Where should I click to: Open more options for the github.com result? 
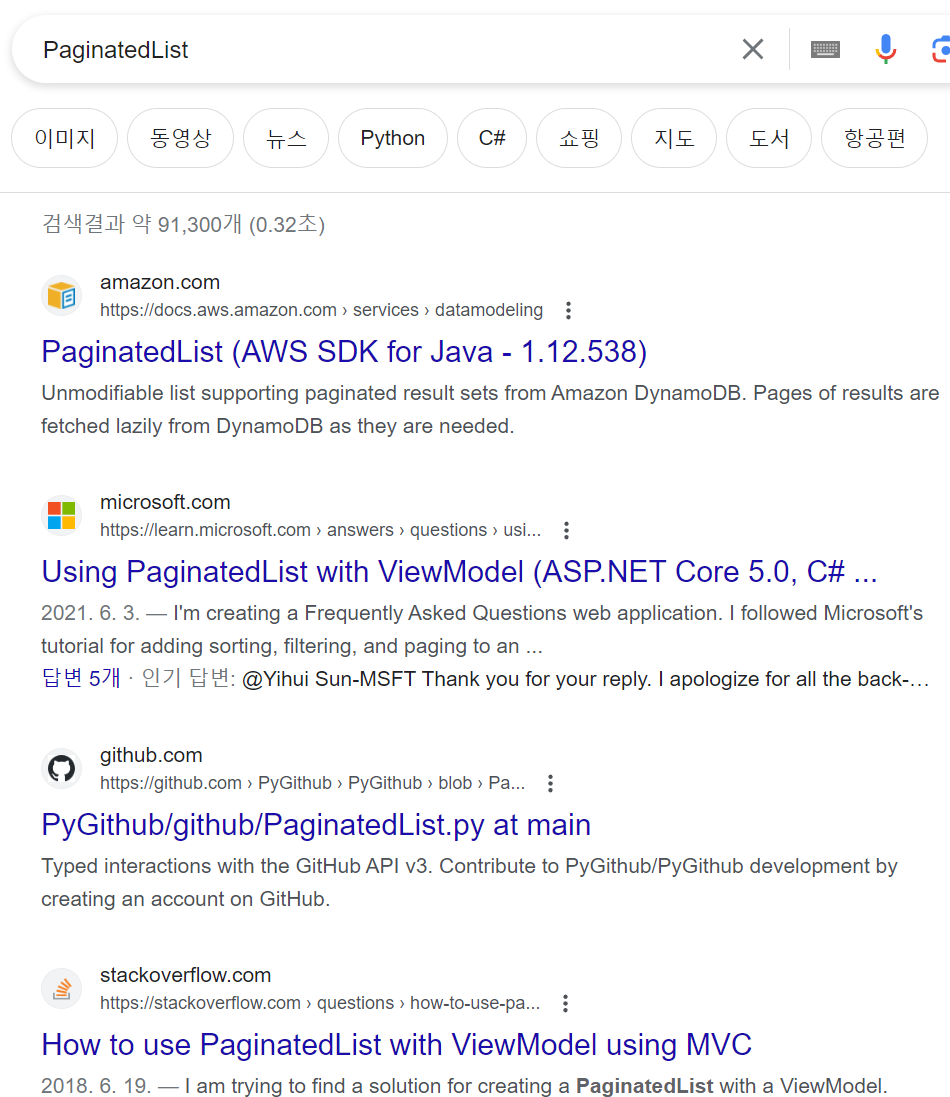click(x=551, y=784)
